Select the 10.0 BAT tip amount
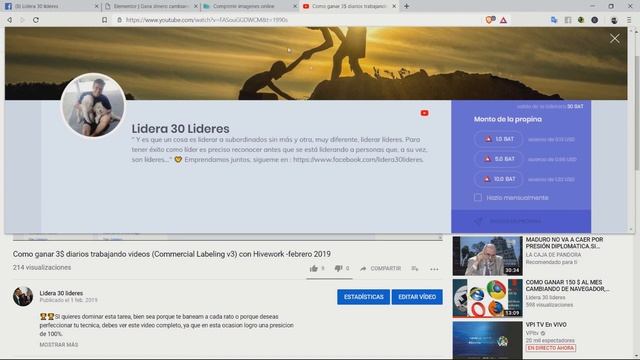 499,179
